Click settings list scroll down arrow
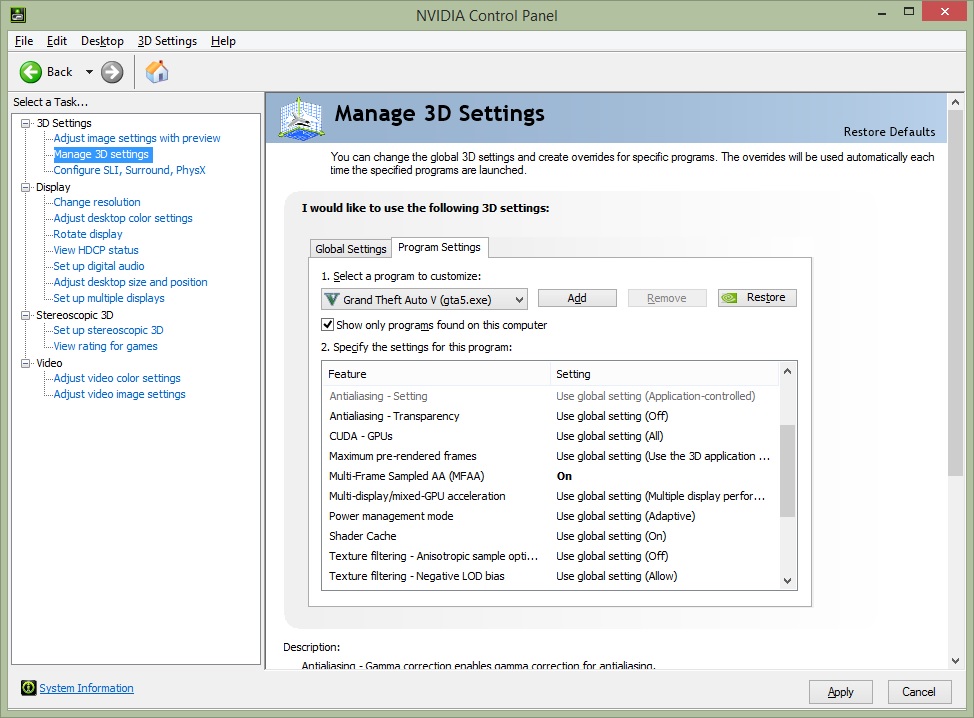This screenshot has height=718, width=974. pyautogui.click(x=788, y=581)
